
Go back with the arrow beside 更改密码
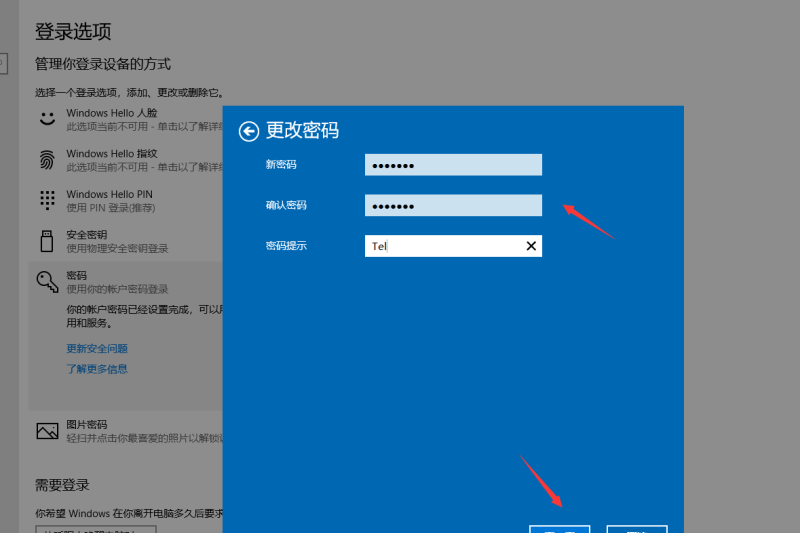pyautogui.click(x=248, y=132)
